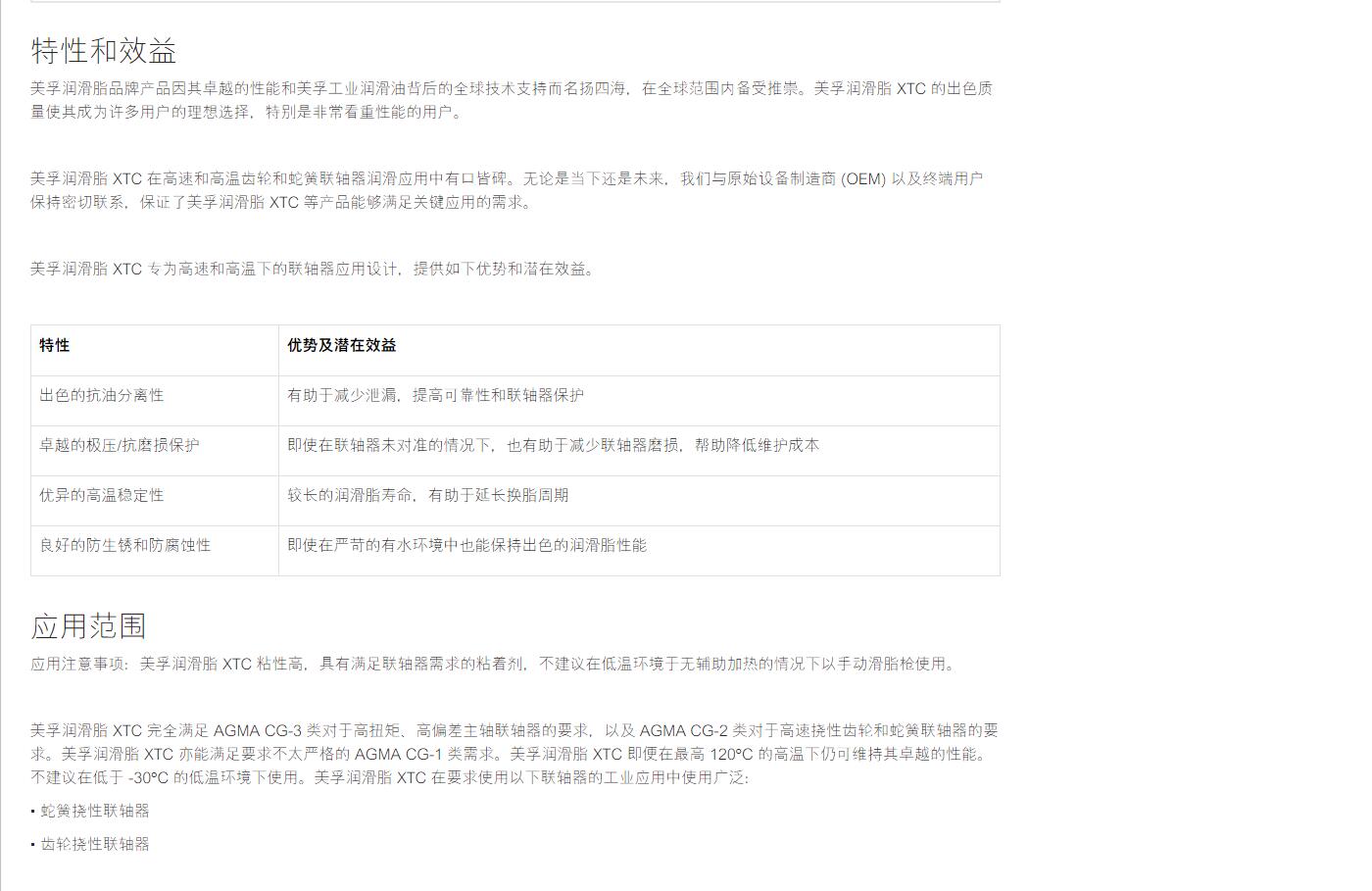The height and width of the screenshot is (891, 1372).
Task: Click the cell beginning 即使在联轴器未对准的情况下
Action: point(639,451)
